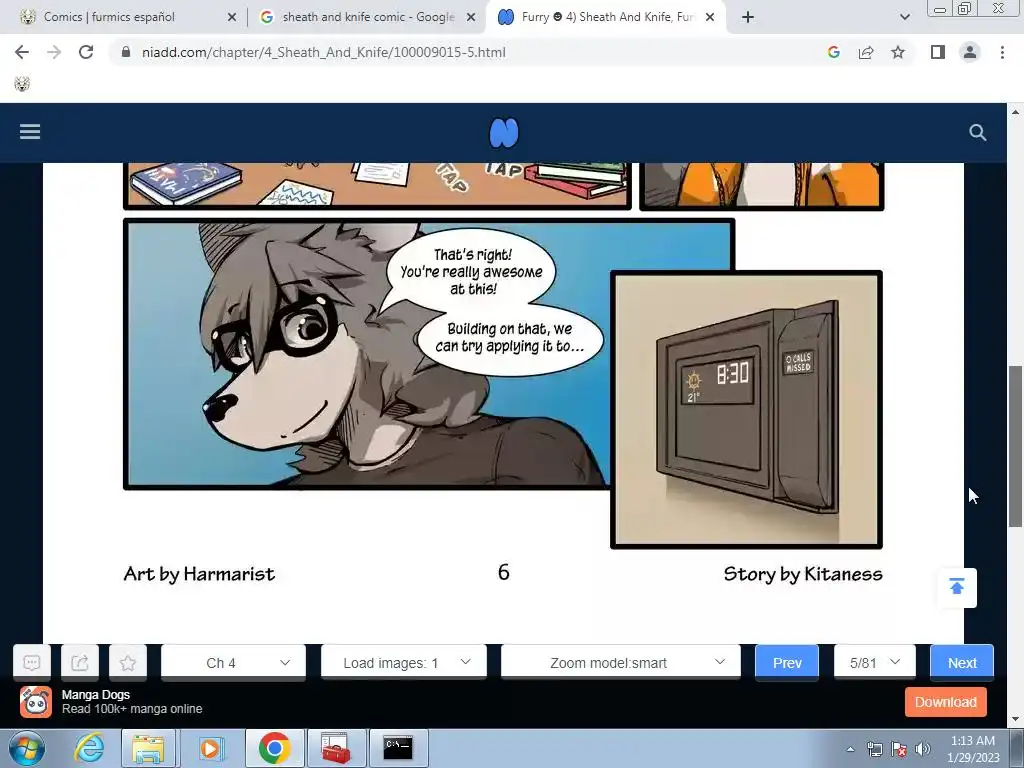The width and height of the screenshot is (1024, 768).
Task: Click the share icon in reader bar
Action: pyautogui.click(x=80, y=663)
